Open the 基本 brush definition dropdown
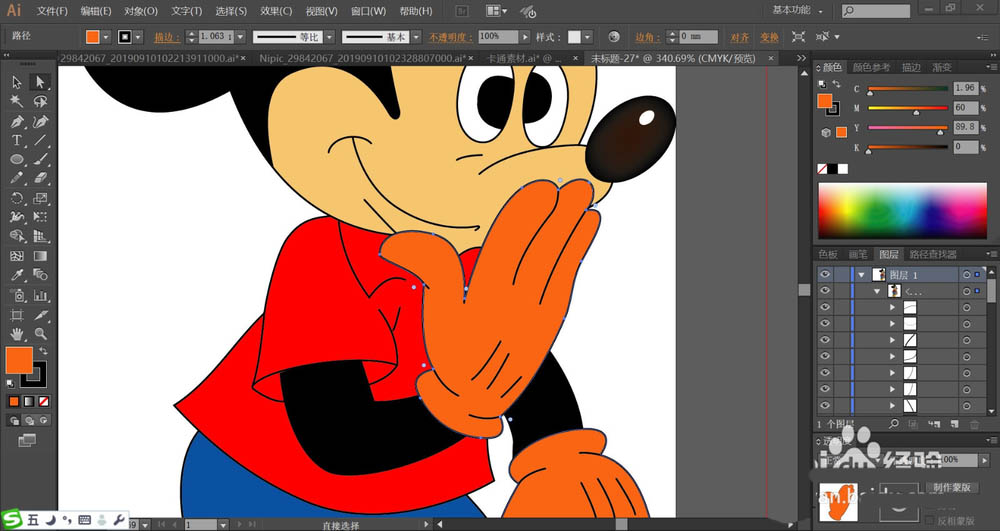Screen dimensions: 1000x531 coord(416,37)
